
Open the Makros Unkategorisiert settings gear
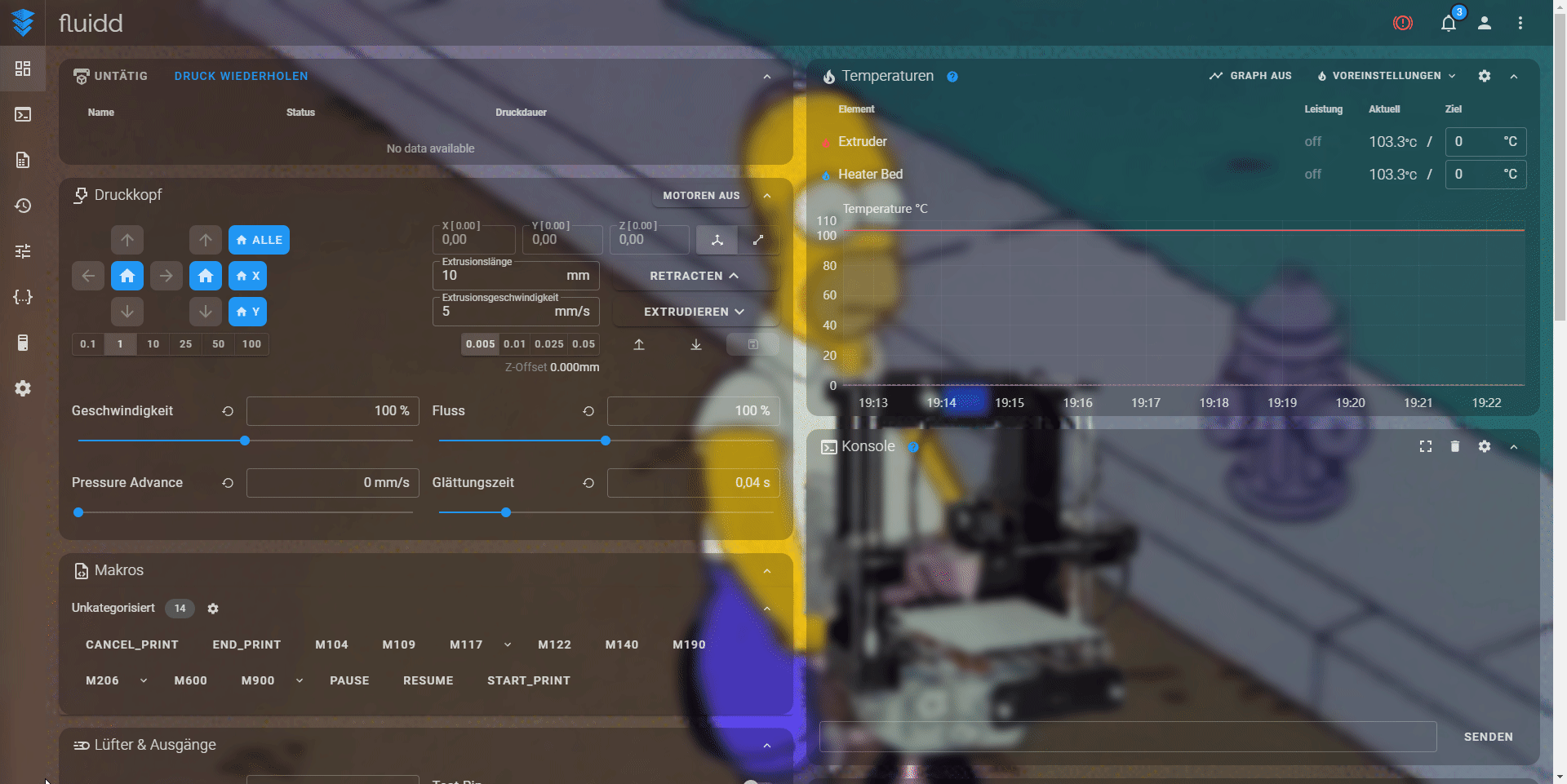pos(213,609)
